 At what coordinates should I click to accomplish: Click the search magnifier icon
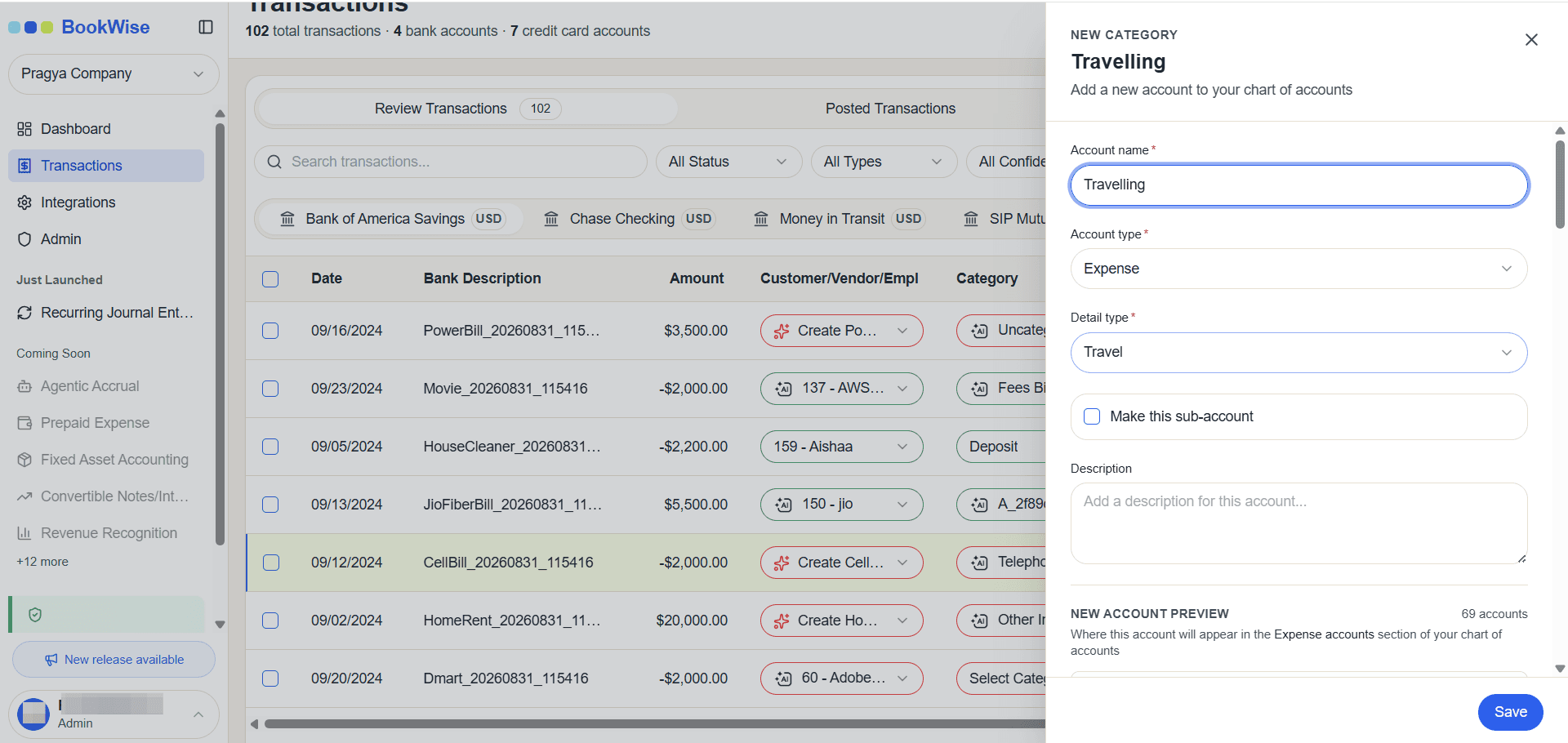pyautogui.click(x=274, y=162)
